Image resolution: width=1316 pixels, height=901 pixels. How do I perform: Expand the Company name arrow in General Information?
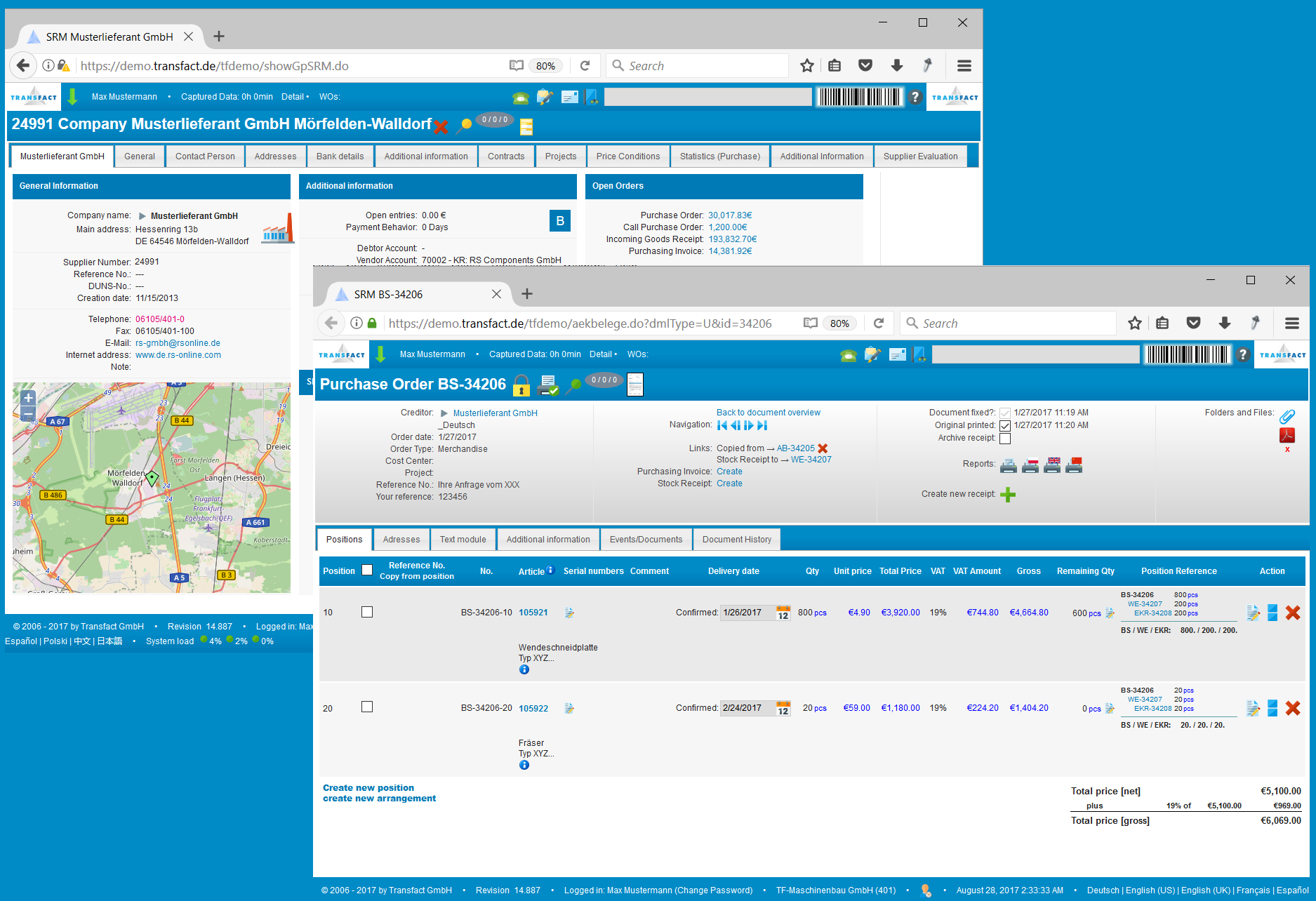pos(142,216)
